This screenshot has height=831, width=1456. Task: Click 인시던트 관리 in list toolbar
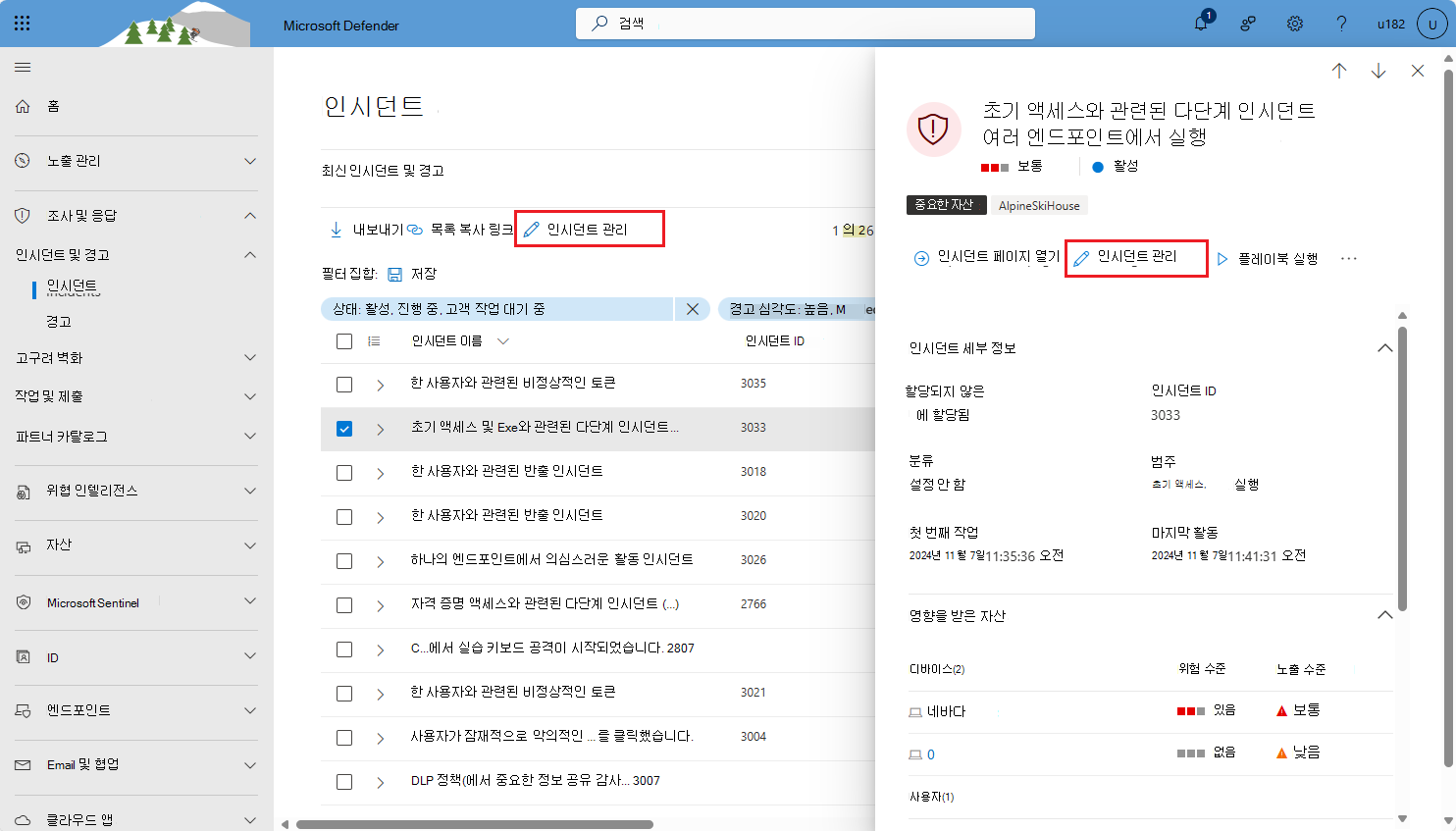click(x=589, y=229)
